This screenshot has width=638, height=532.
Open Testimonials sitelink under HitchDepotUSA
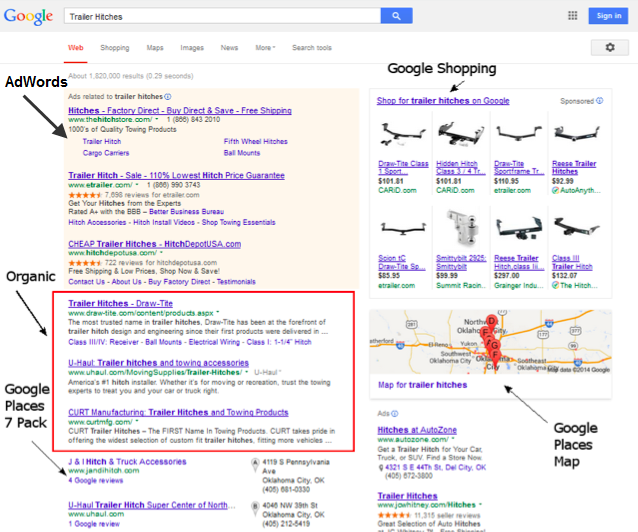(x=236, y=282)
